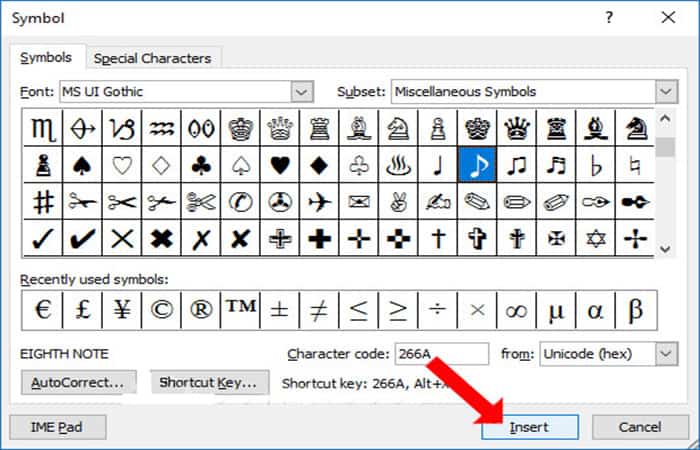Screen dimensions: 700x450
Task: Select the envelope symbol
Action: 358,201
